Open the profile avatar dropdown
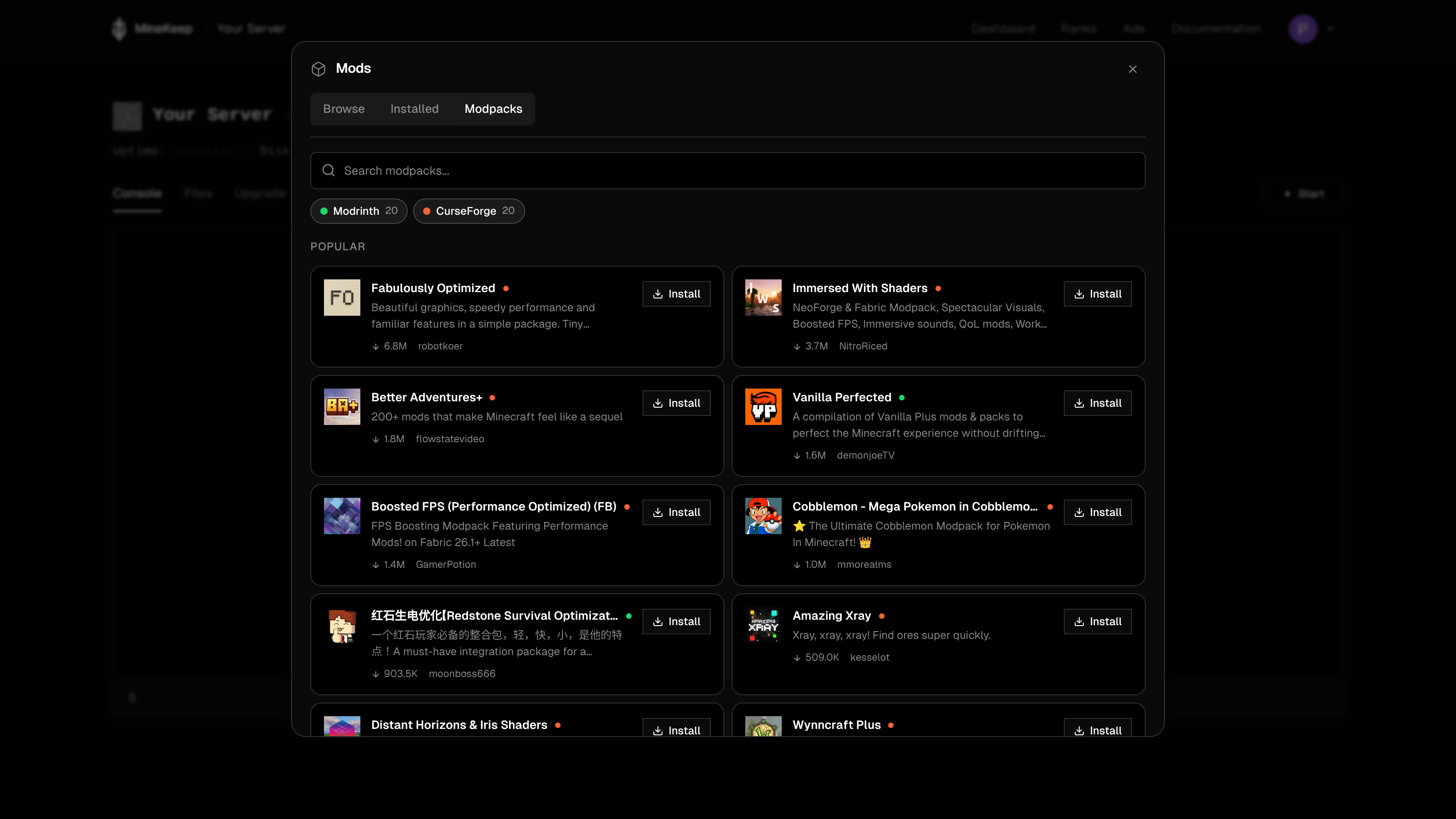The width and height of the screenshot is (1456, 819). click(x=1303, y=28)
